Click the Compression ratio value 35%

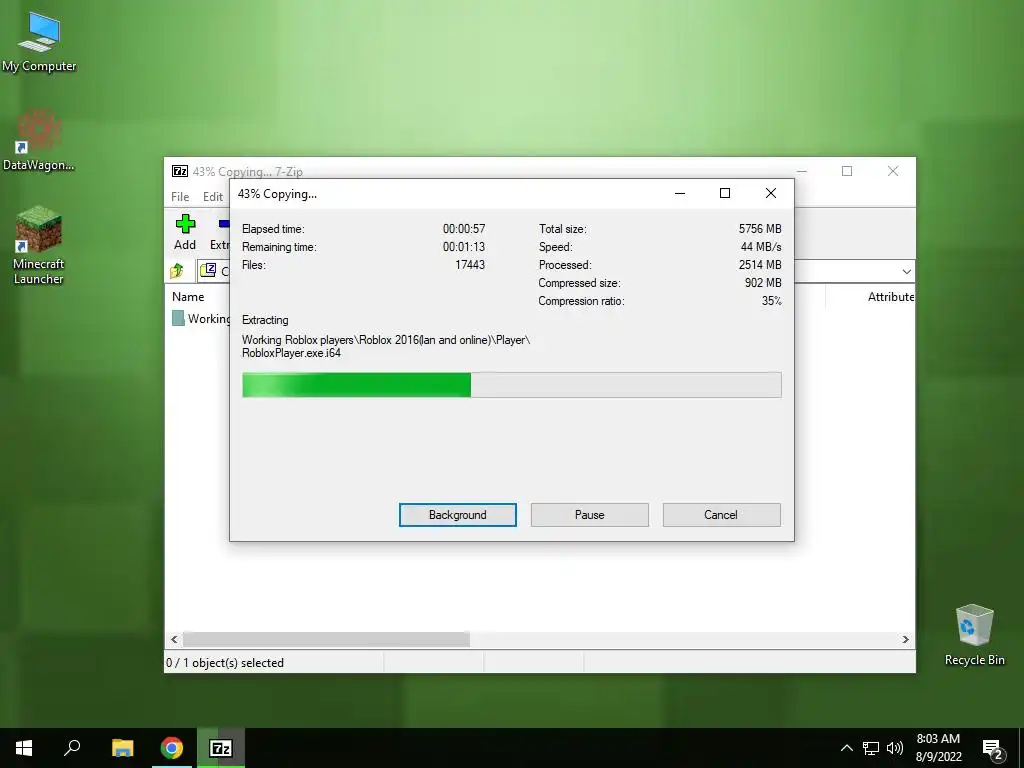772,301
